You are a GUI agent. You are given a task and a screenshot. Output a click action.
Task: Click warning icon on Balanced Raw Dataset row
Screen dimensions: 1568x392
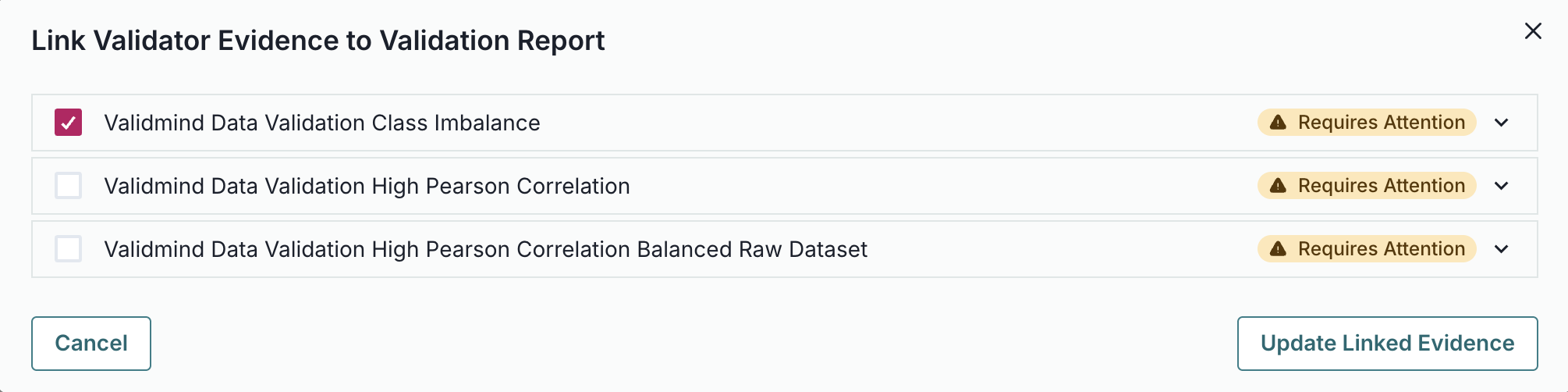1278,249
